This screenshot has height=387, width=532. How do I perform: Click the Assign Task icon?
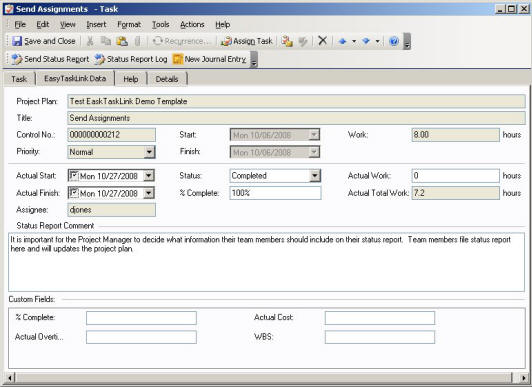click(x=226, y=41)
